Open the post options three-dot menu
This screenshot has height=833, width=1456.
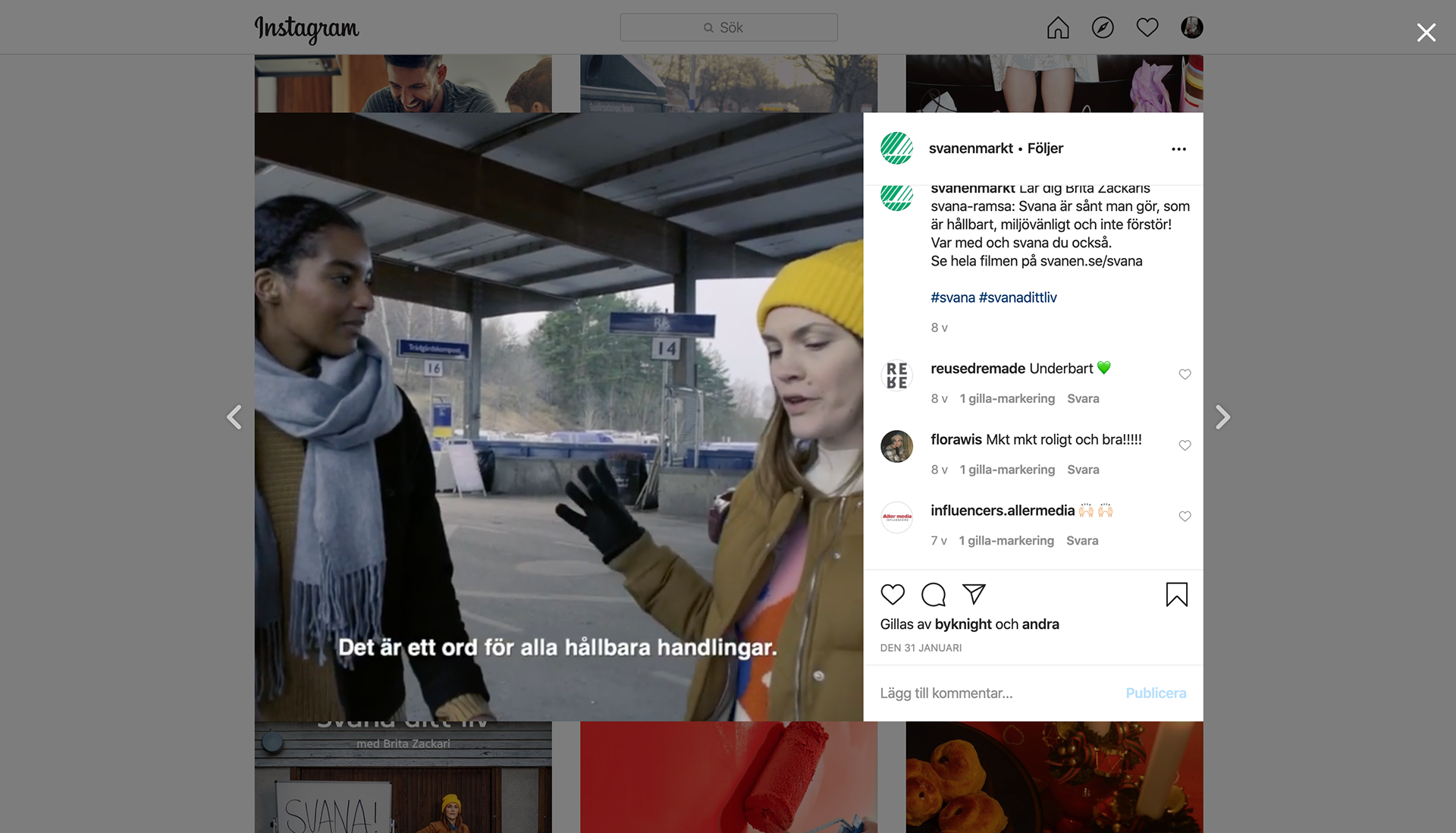click(x=1178, y=149)
